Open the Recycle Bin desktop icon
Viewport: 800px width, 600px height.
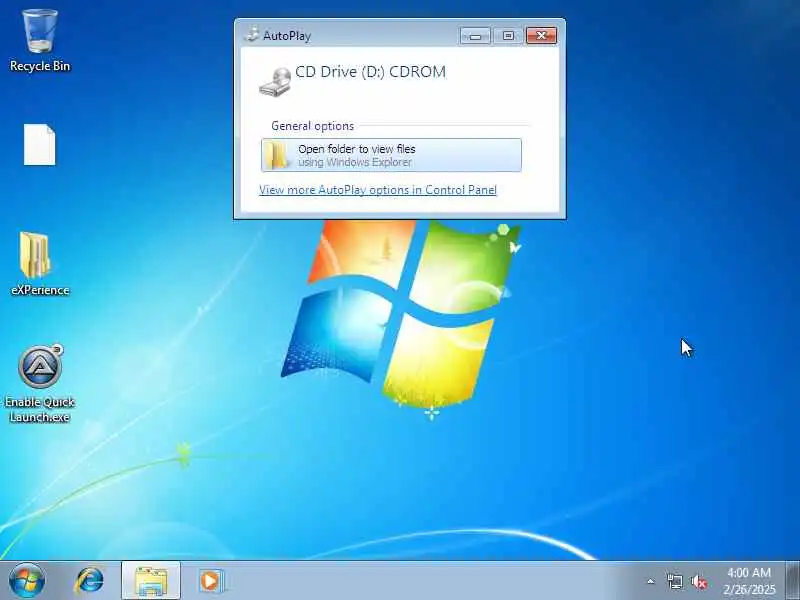pyautogui.click(x=40, y=41)
